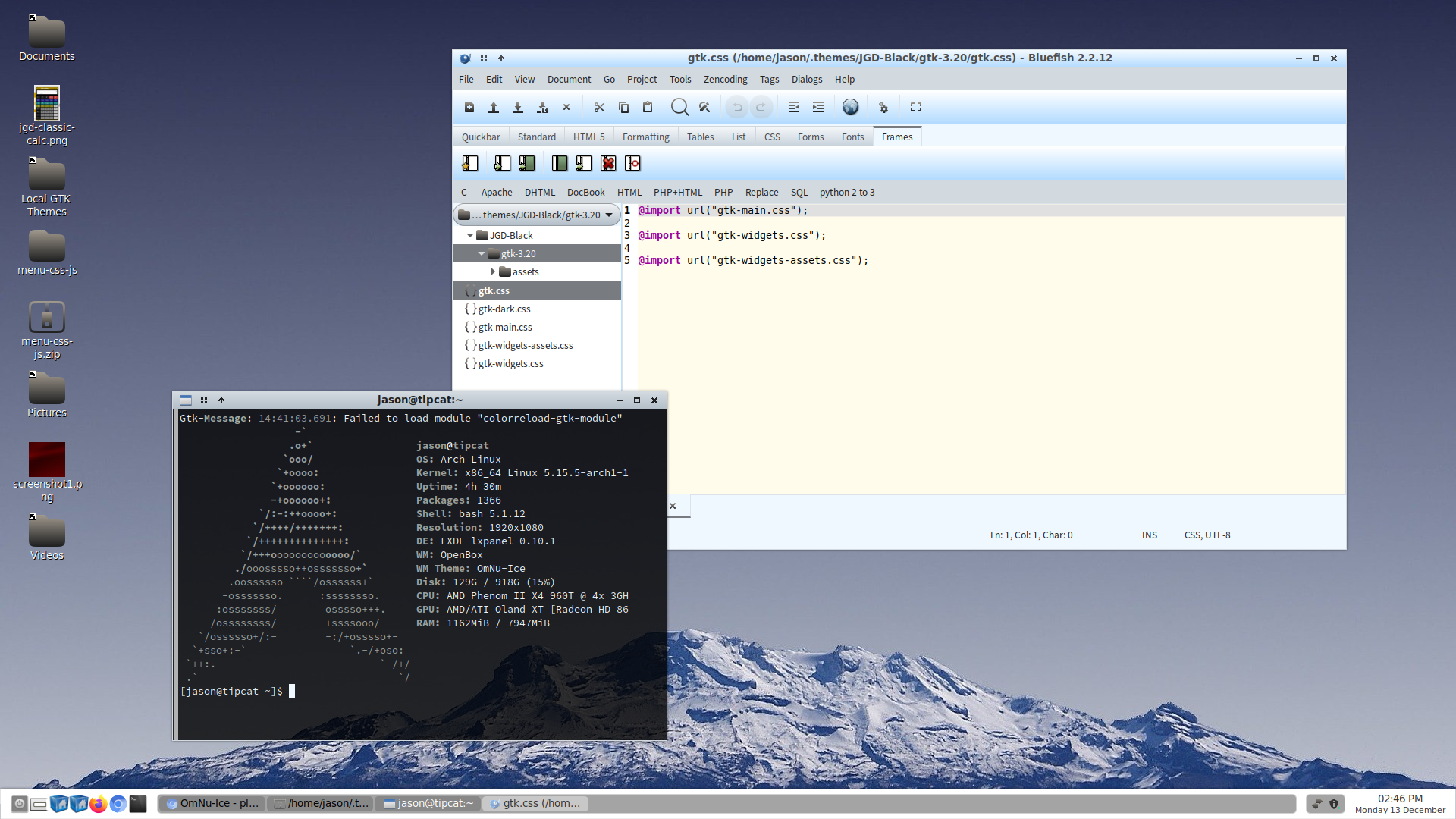Open terminal from the taskbar launcher icon

(137, 804)
